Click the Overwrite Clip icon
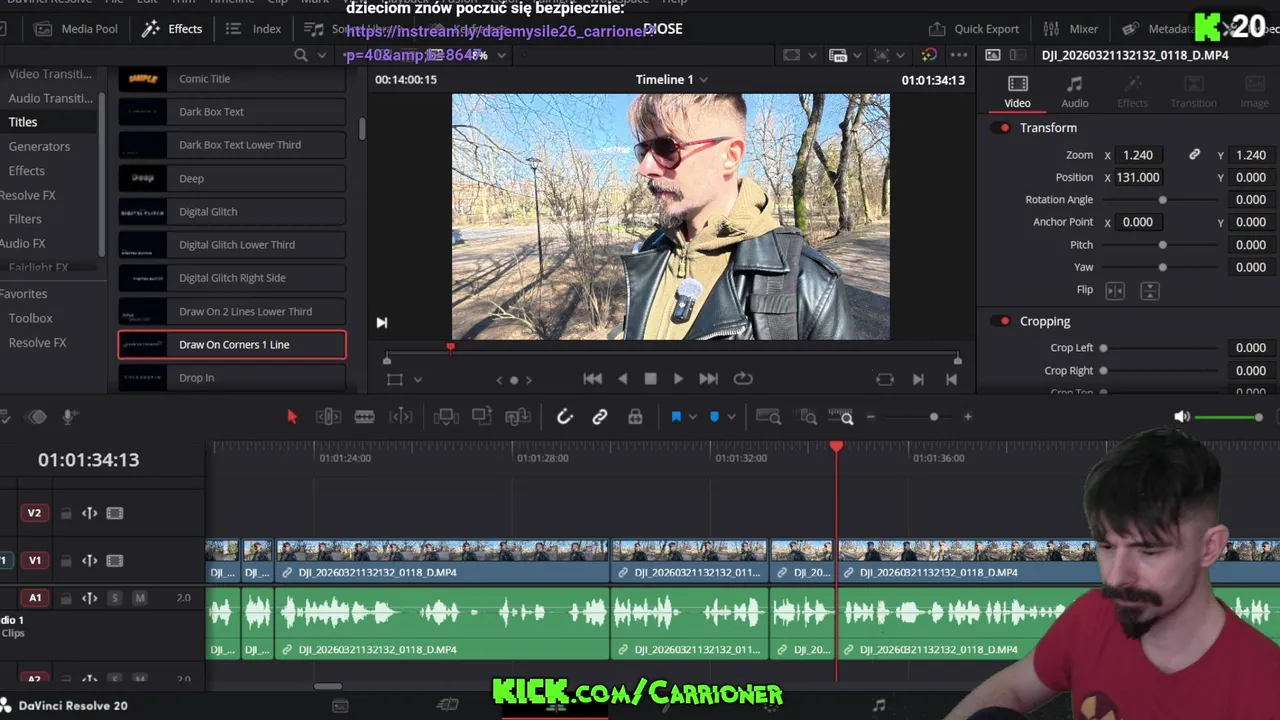The image size is (1280, 720). coord(482,417)
